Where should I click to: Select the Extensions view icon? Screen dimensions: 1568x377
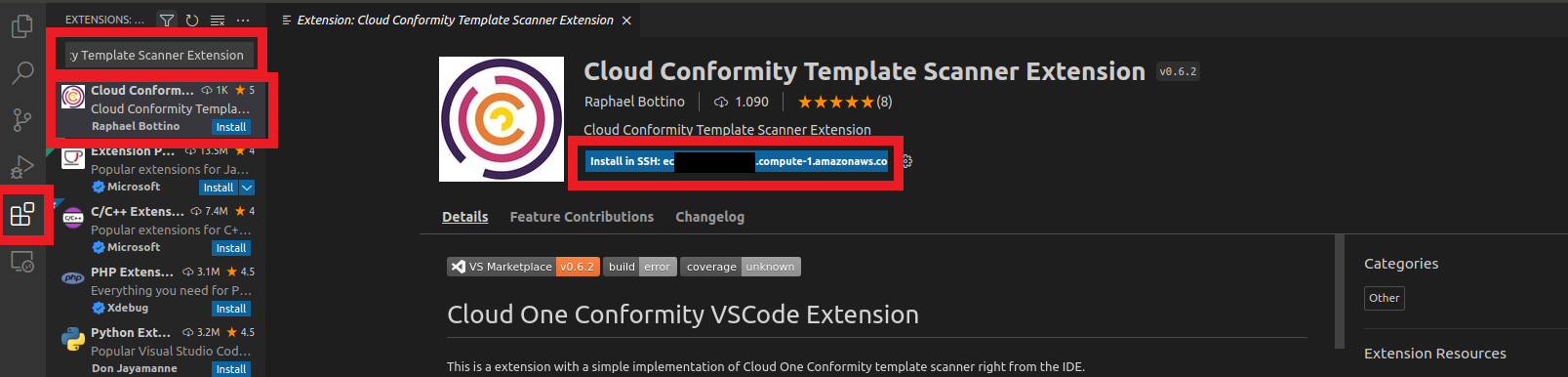coord(21,214)
